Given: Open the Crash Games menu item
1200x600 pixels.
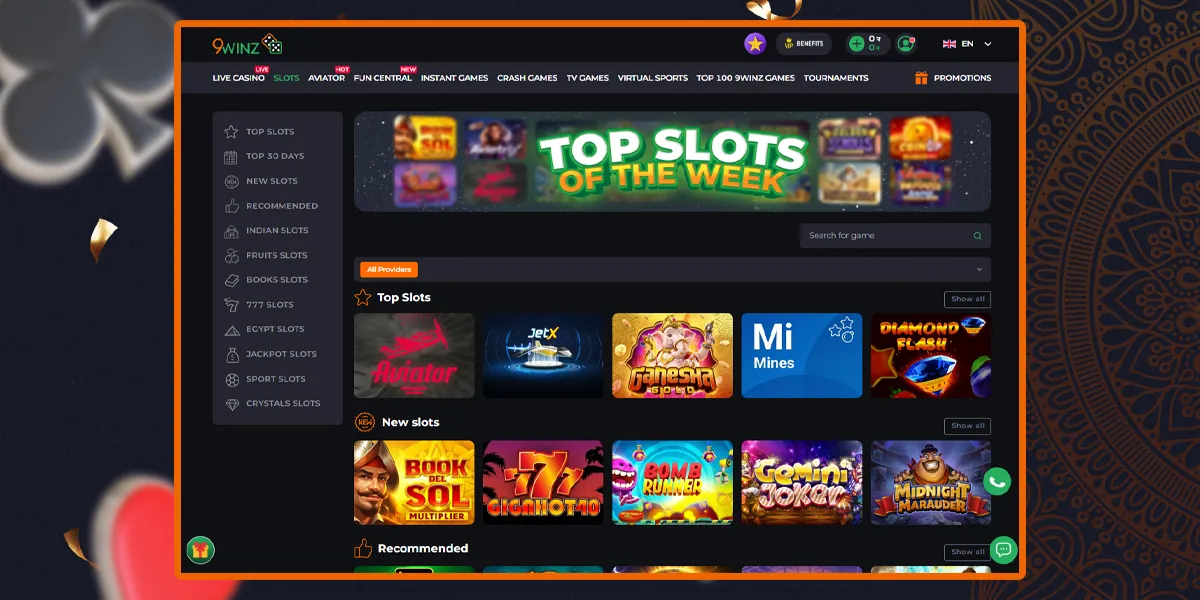Looking at the screenshot, I should [x=527, y=78].
